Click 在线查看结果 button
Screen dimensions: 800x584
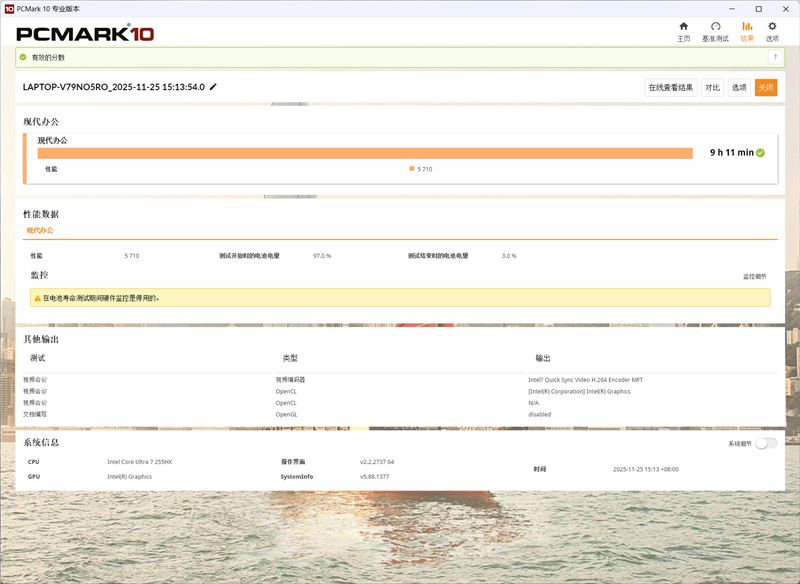pos(670,88)
